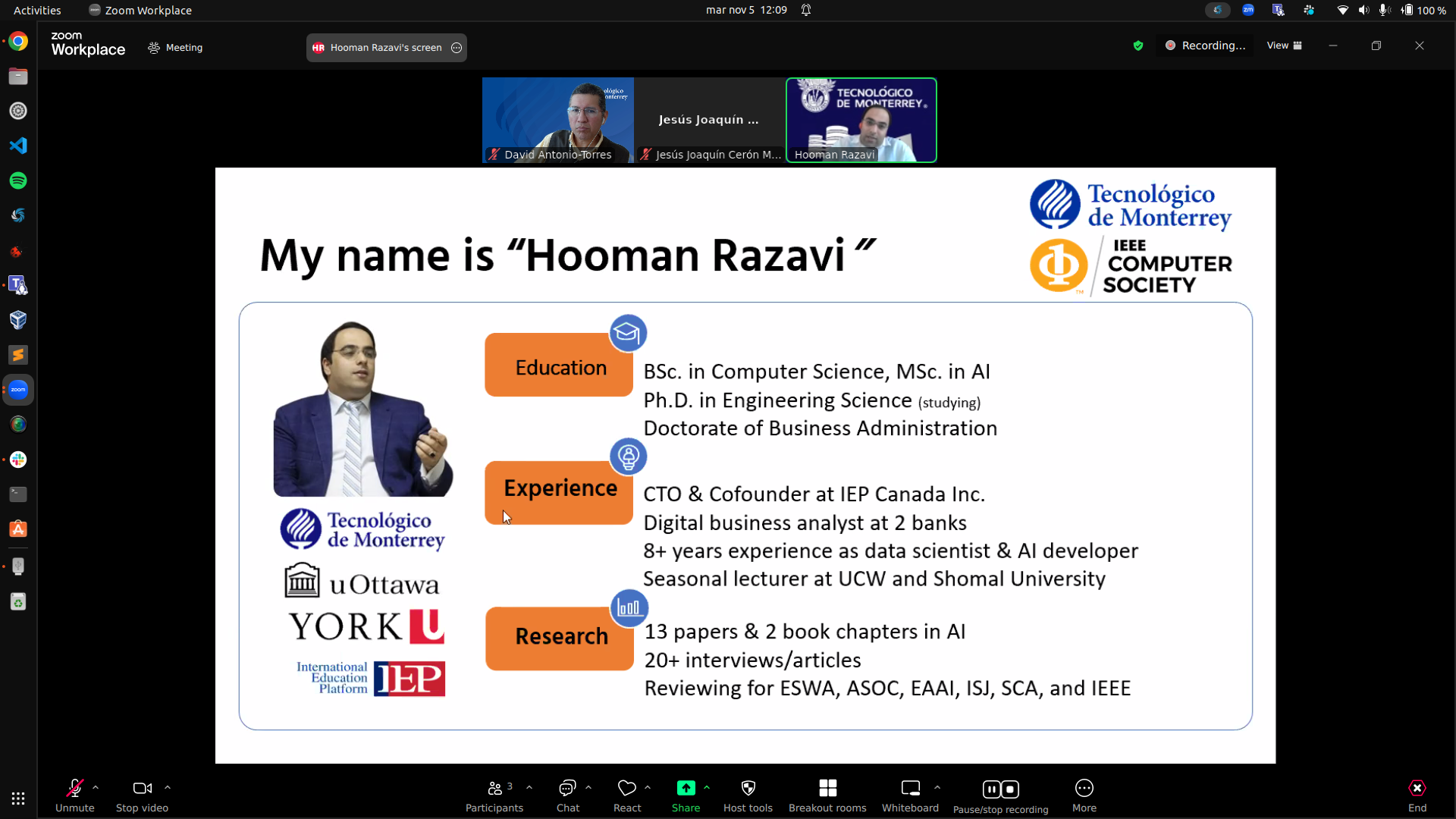Open Participants panel
1456x819 pixels.
(494, 795)
